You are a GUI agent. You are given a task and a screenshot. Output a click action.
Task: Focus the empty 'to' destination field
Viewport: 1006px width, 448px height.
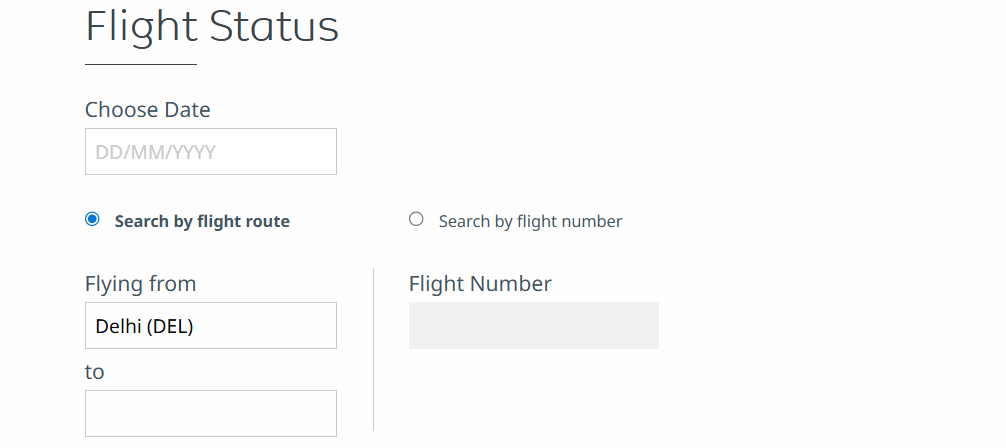click(x=210, y=413)
